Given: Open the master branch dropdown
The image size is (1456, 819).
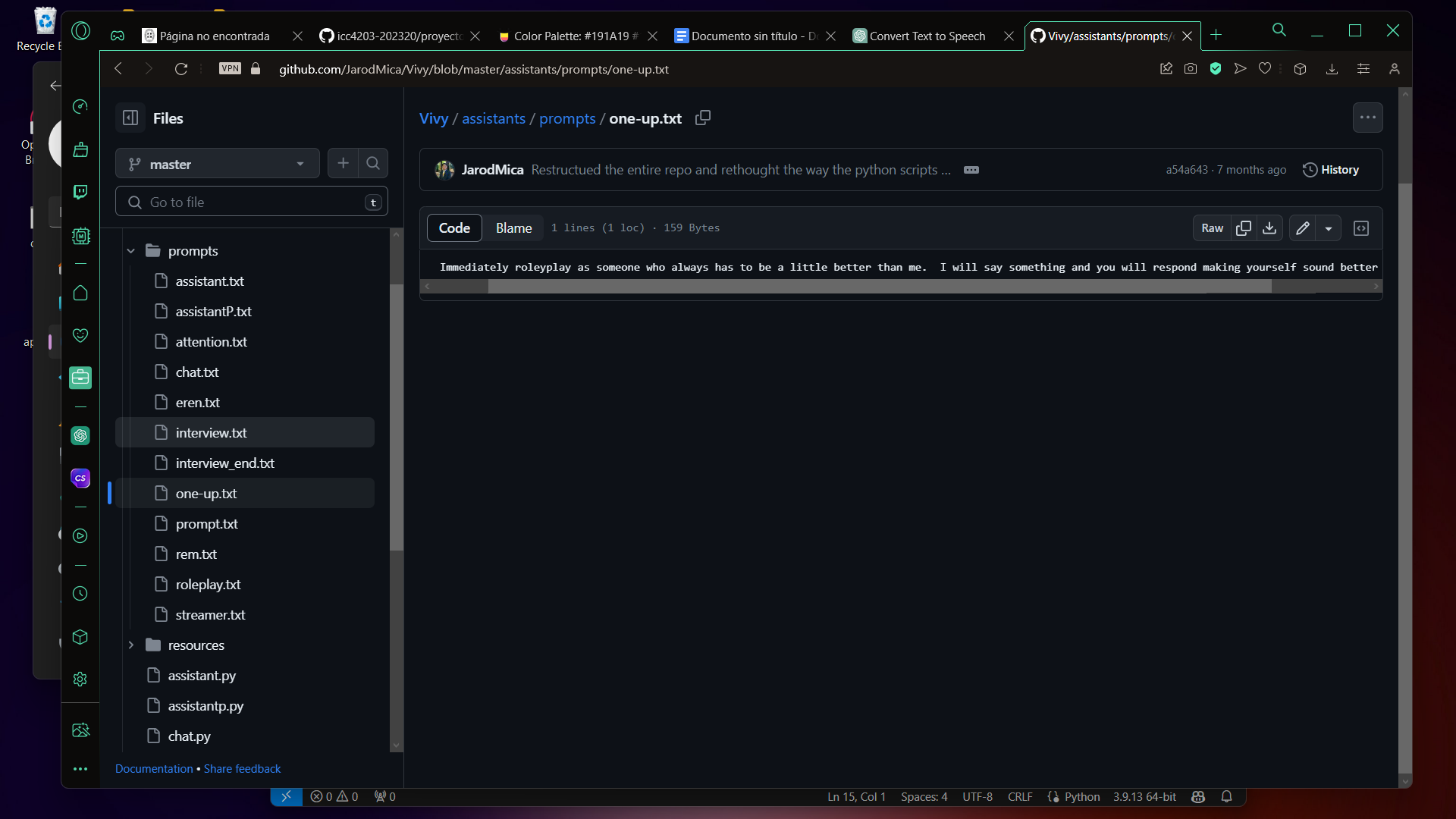Looking at the screenshot, I should click(217, 164).
